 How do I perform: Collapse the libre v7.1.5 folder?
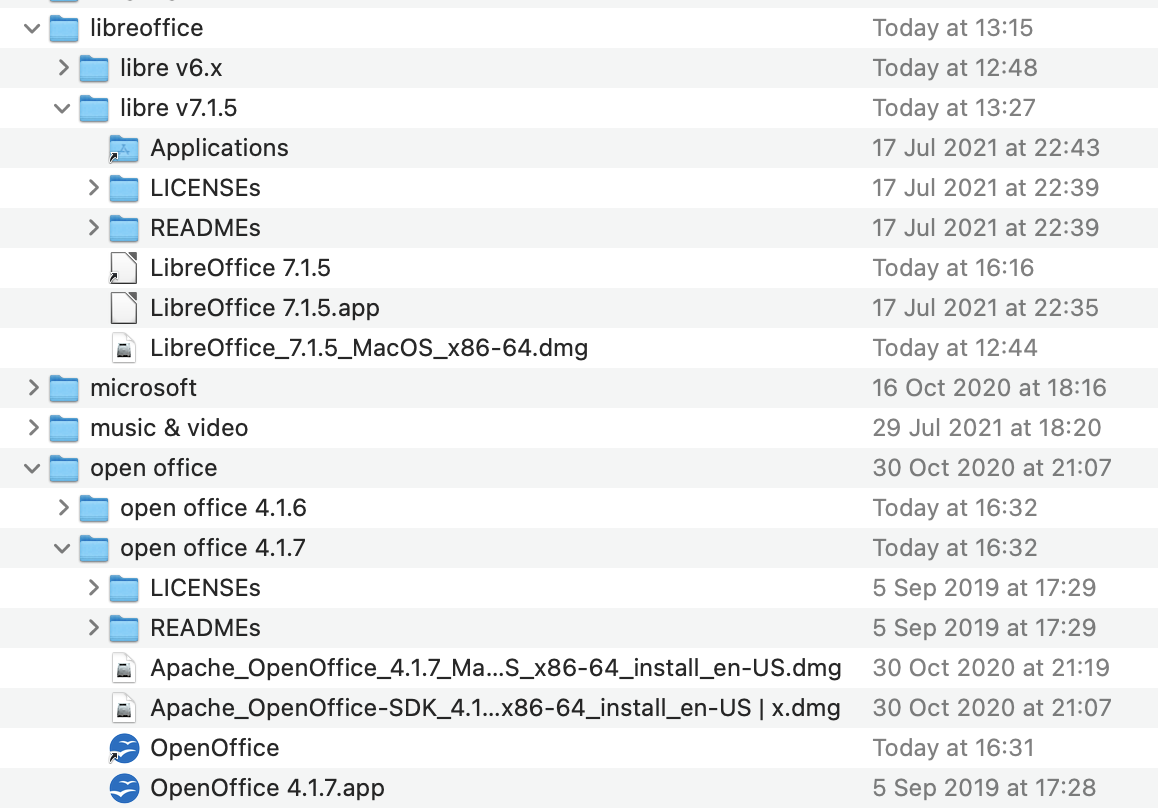63,108
